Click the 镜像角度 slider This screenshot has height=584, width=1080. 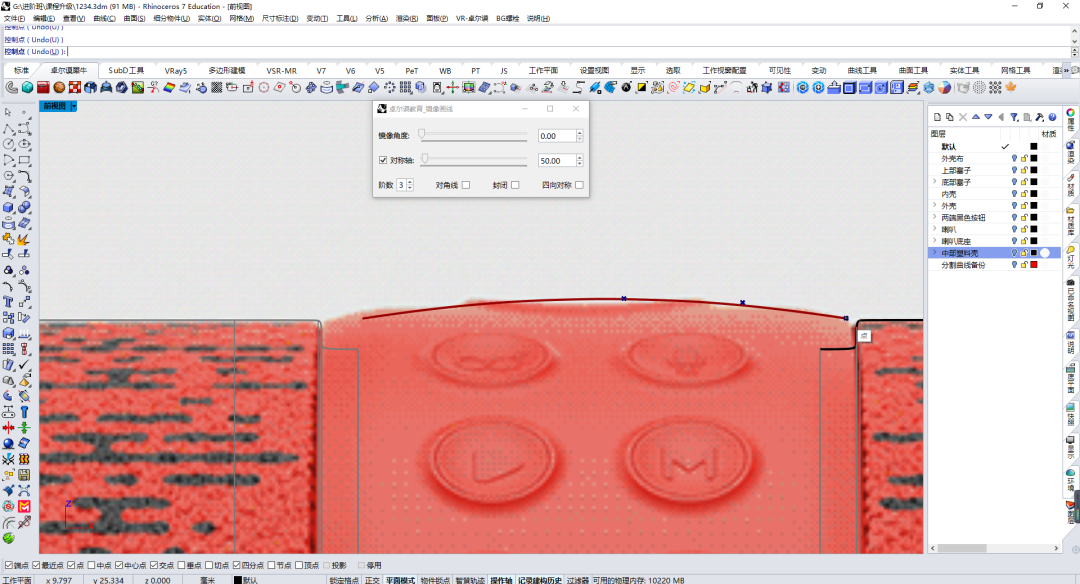pyautogui.click(x=473, y=136)
